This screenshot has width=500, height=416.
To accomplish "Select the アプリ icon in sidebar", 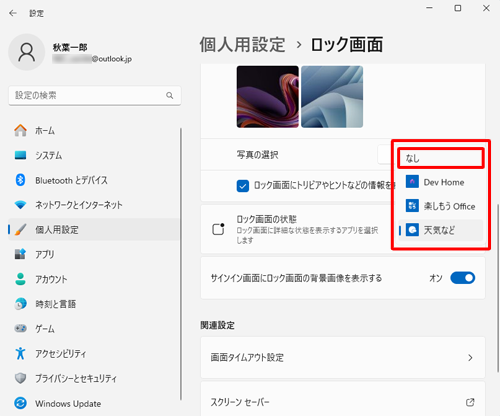I will [20, 254].
